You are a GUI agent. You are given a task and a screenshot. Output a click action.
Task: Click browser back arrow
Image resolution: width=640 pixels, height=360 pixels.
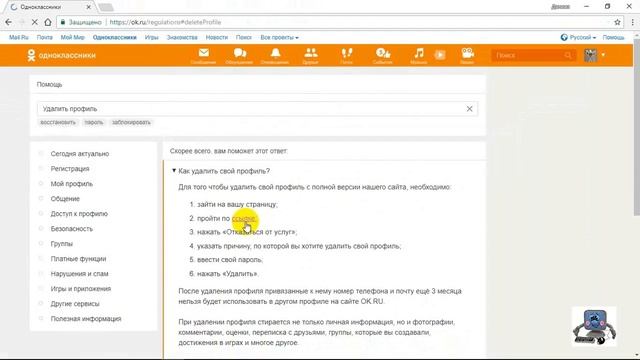[x=9, y=22]
